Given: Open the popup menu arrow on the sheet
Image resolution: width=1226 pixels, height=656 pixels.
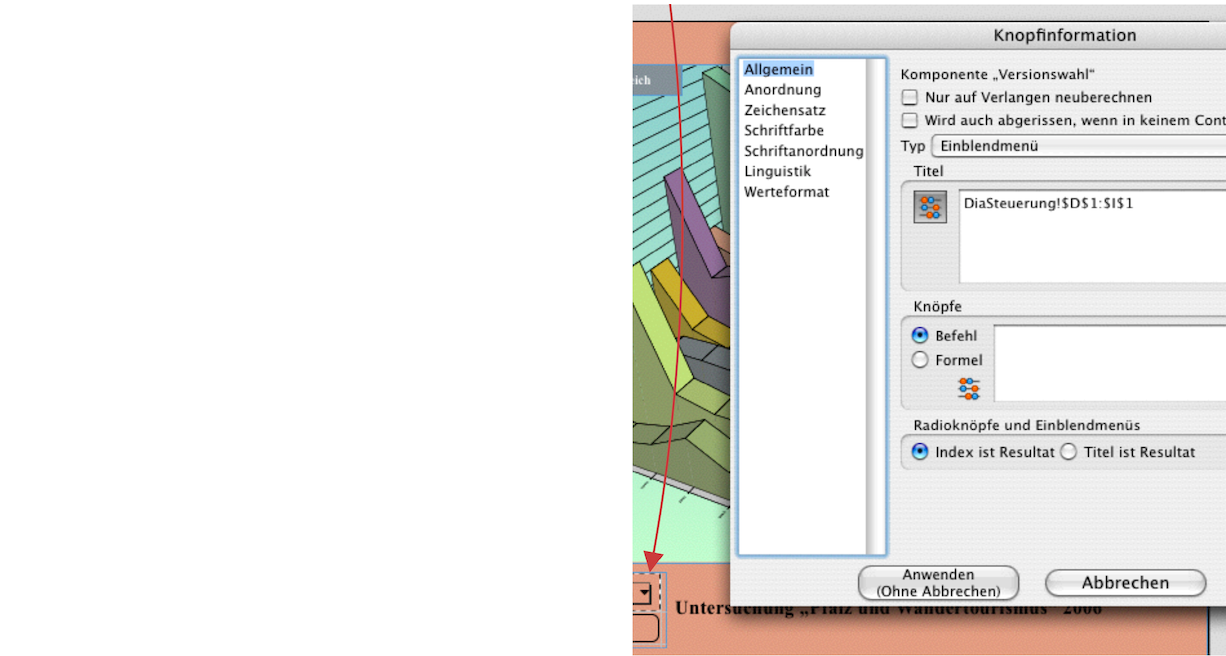Looking at the screenshot, I should (644, 595).
